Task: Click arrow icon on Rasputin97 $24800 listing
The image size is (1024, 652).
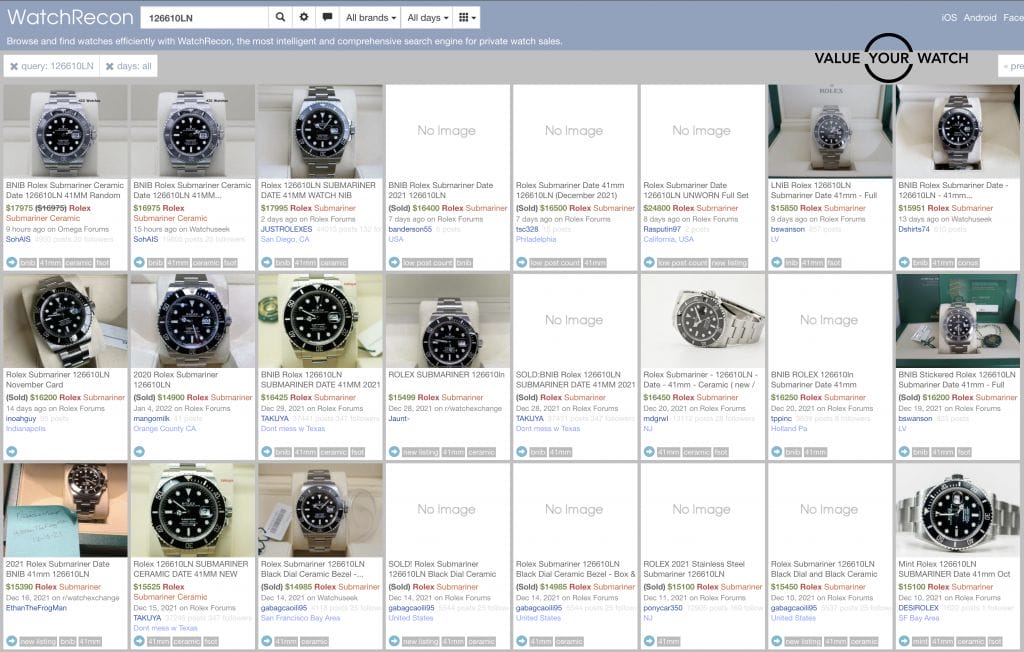Action: pyautogui.click(x=650, y=262)
